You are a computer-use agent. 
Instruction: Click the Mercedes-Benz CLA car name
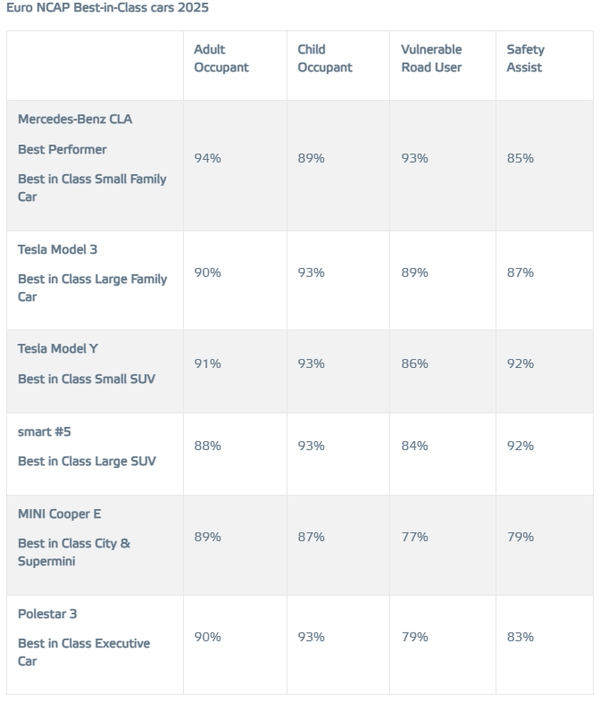tap(75, 119)
